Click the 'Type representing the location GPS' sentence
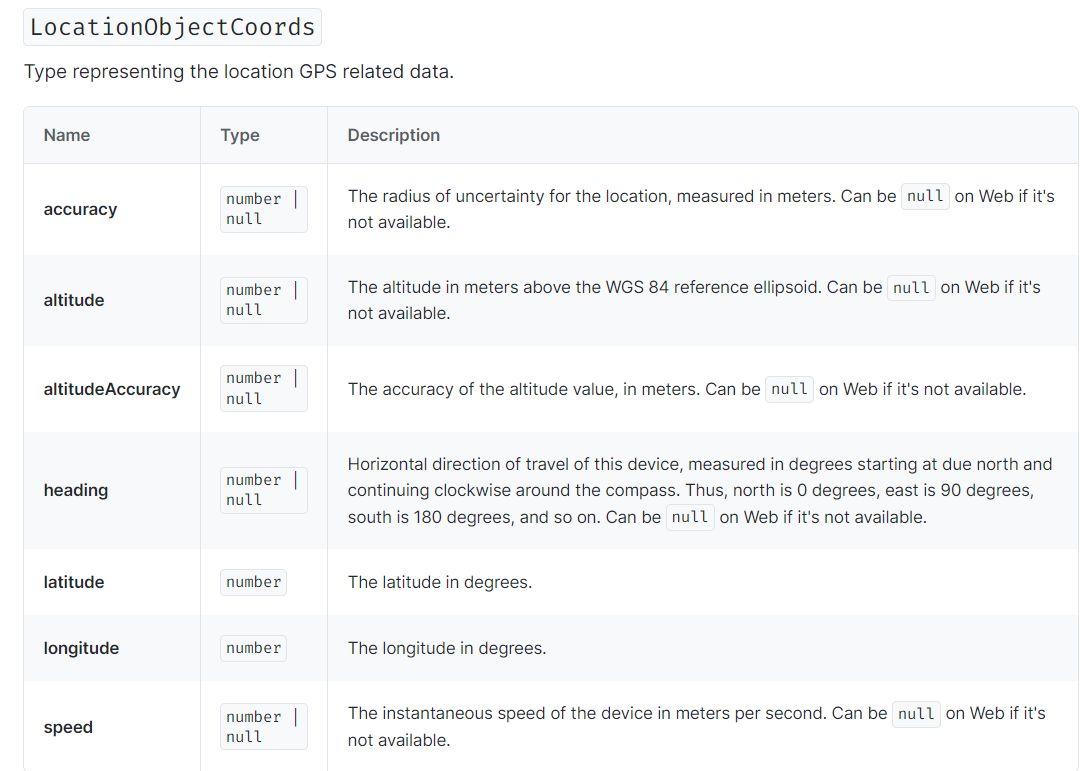Viewport: 1084px width, 771px height. pos(239,72)
